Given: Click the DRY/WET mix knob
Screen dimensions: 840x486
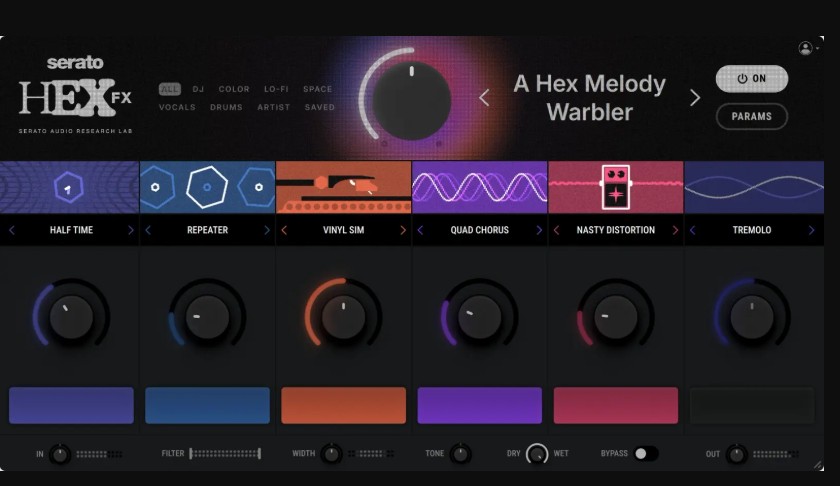Looking at the screenshot, I should tap(537, 454).
